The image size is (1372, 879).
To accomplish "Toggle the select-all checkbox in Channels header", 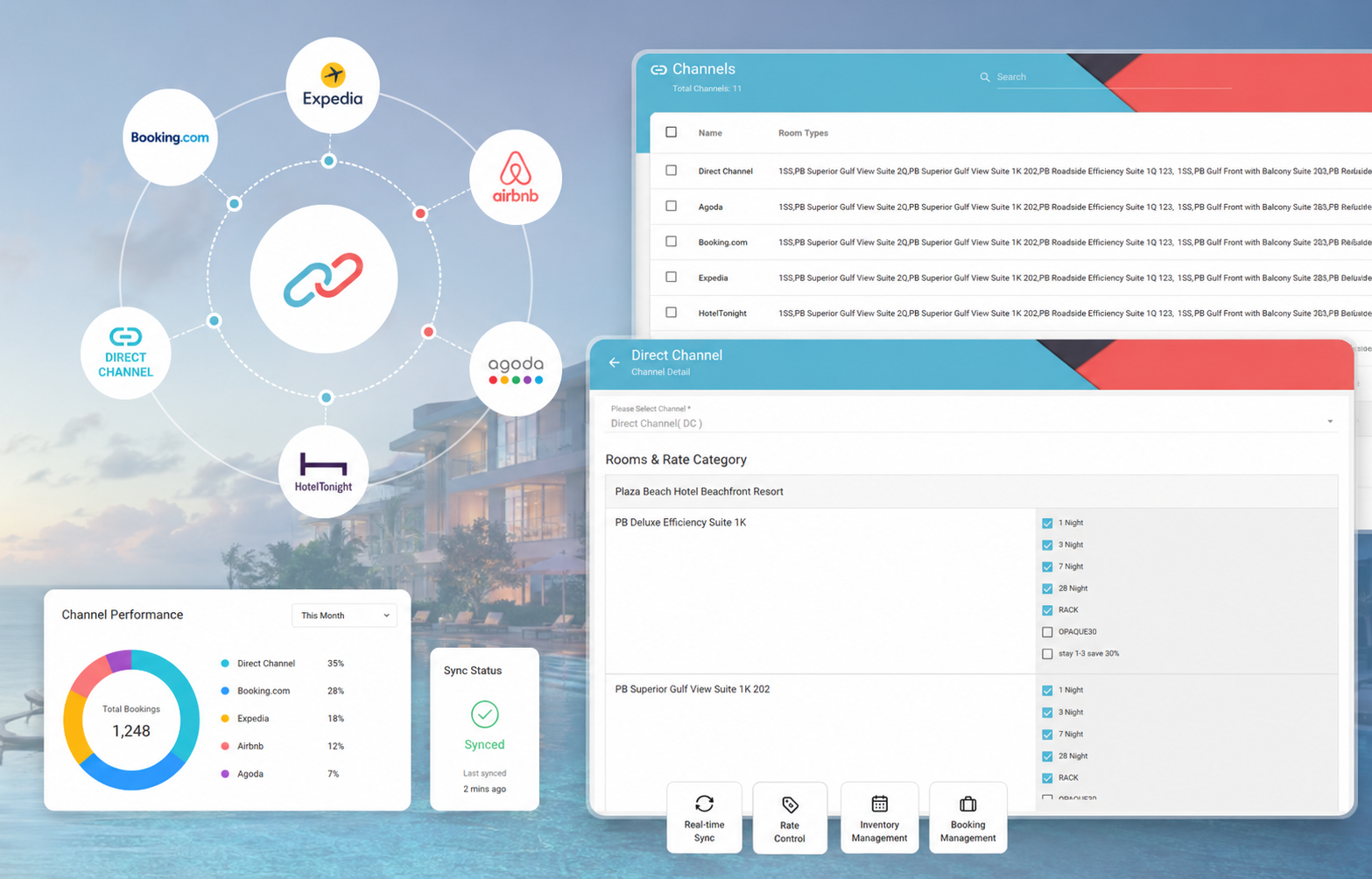I will (672, 132).
